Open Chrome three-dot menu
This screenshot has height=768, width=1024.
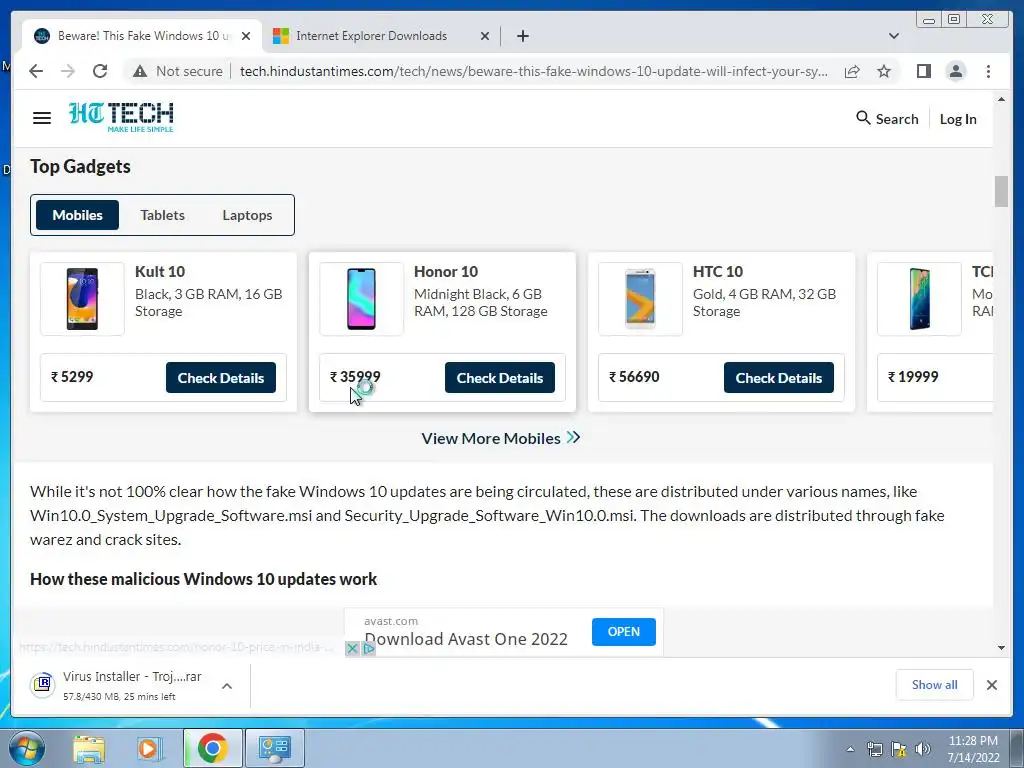(x=988, y=71)
